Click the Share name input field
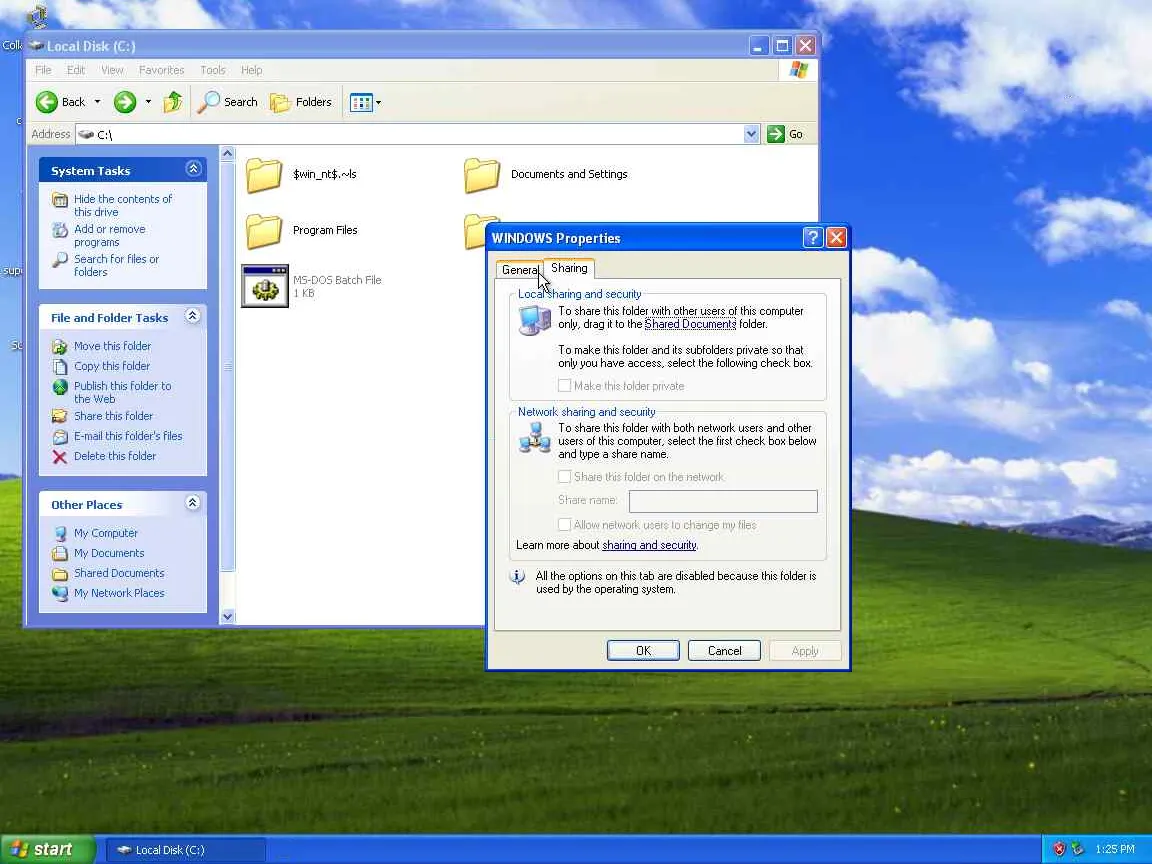 click(x=723, y=501)
